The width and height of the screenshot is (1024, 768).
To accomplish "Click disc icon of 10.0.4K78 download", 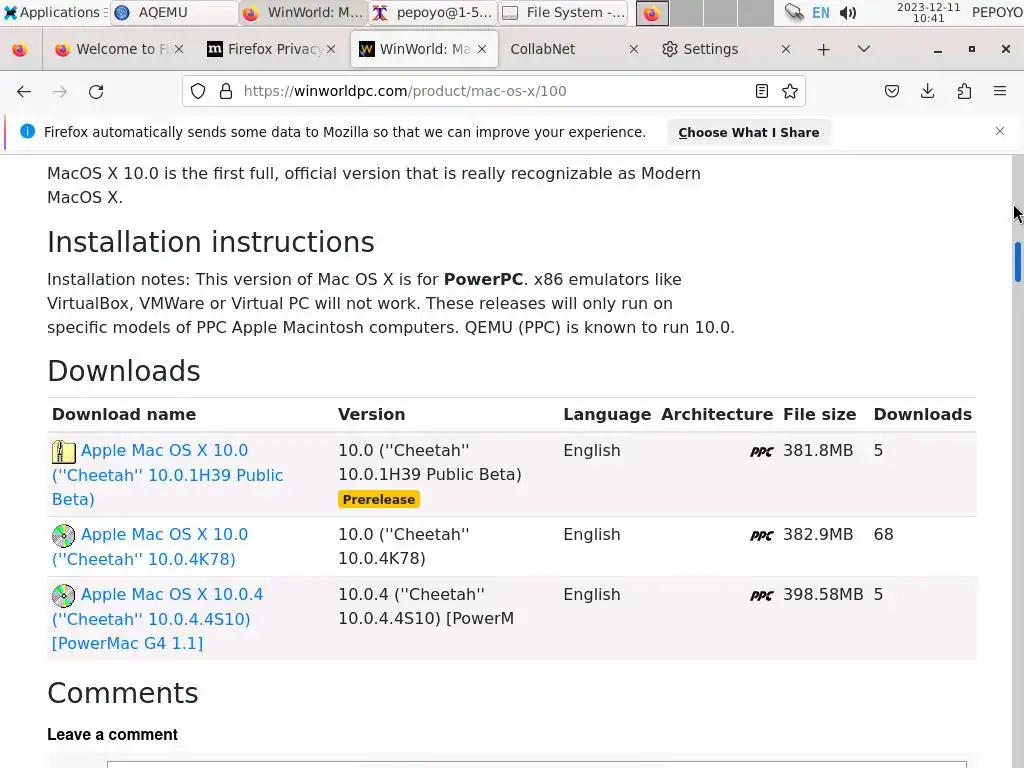I will point(63,536).
